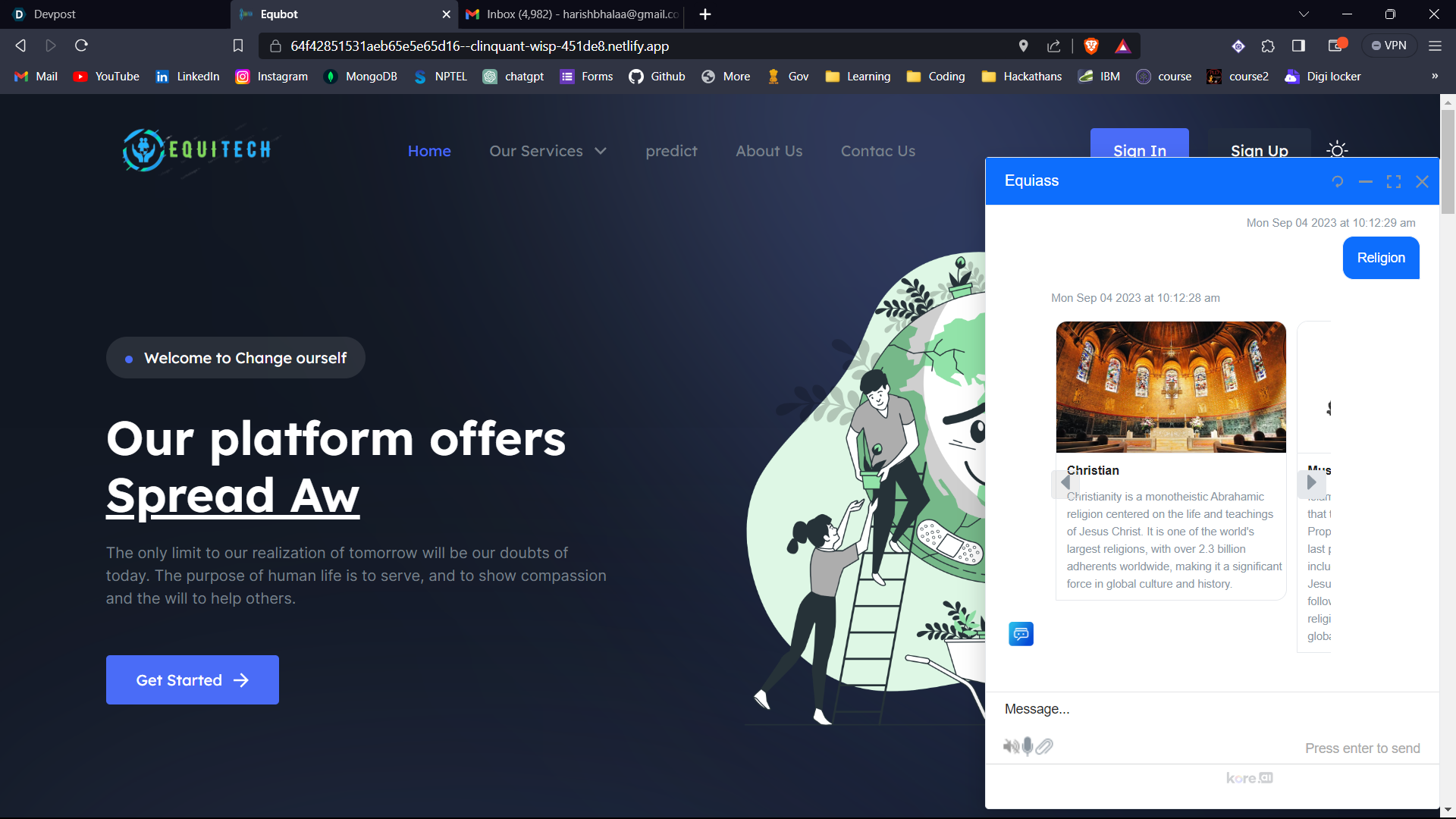Expand the Equiass chat to fullscreen
Screen dimensions: 1456x819
tap(1394, 182)
